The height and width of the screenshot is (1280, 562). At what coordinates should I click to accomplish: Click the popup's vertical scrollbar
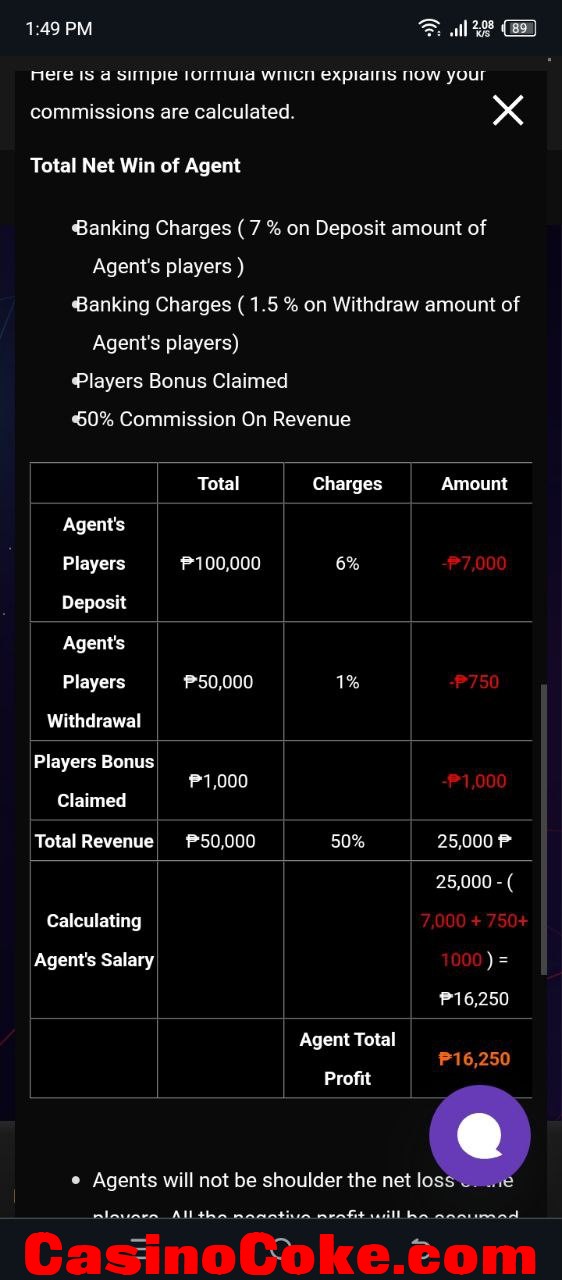tap(543, 830)
